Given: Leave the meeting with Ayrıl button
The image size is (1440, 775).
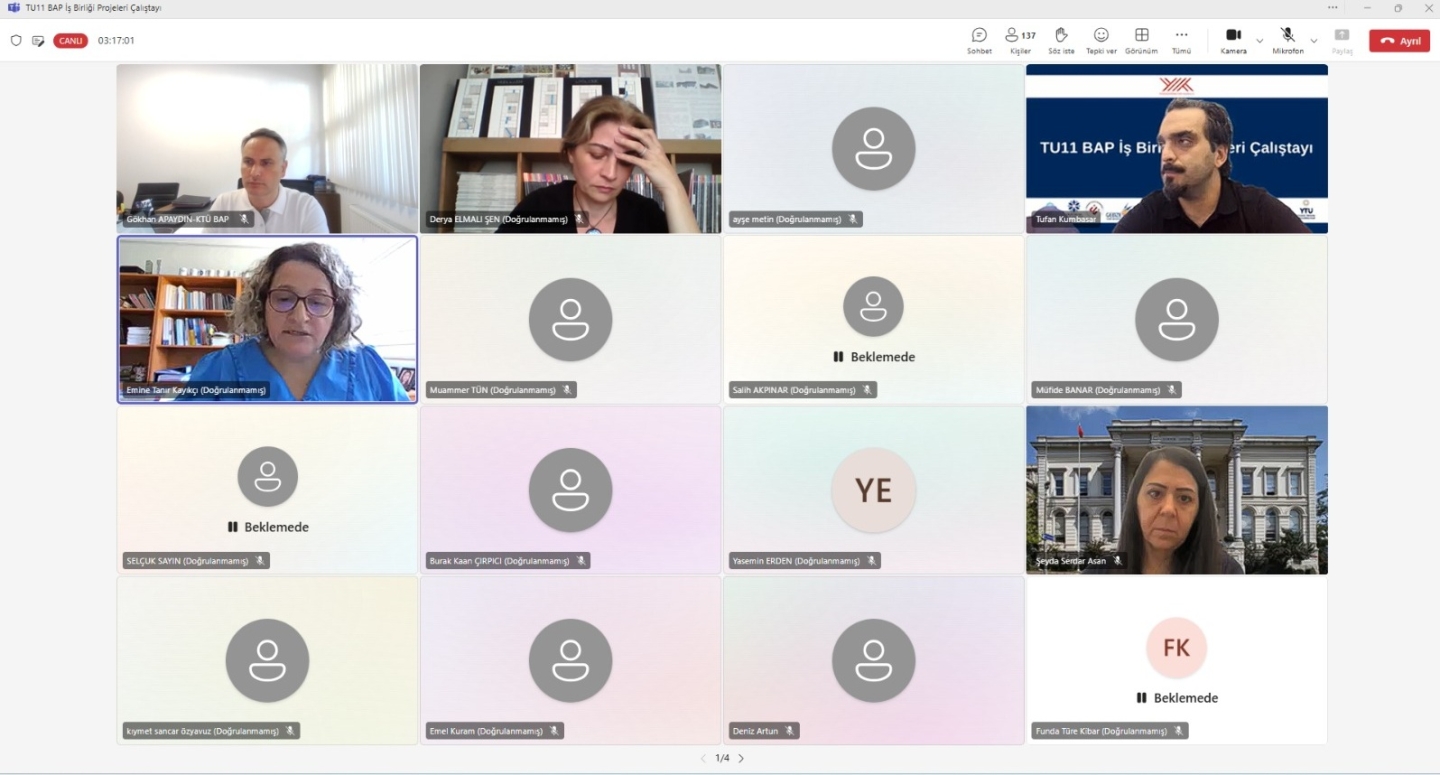Looking at the screenshot, I should point(1399,41).
